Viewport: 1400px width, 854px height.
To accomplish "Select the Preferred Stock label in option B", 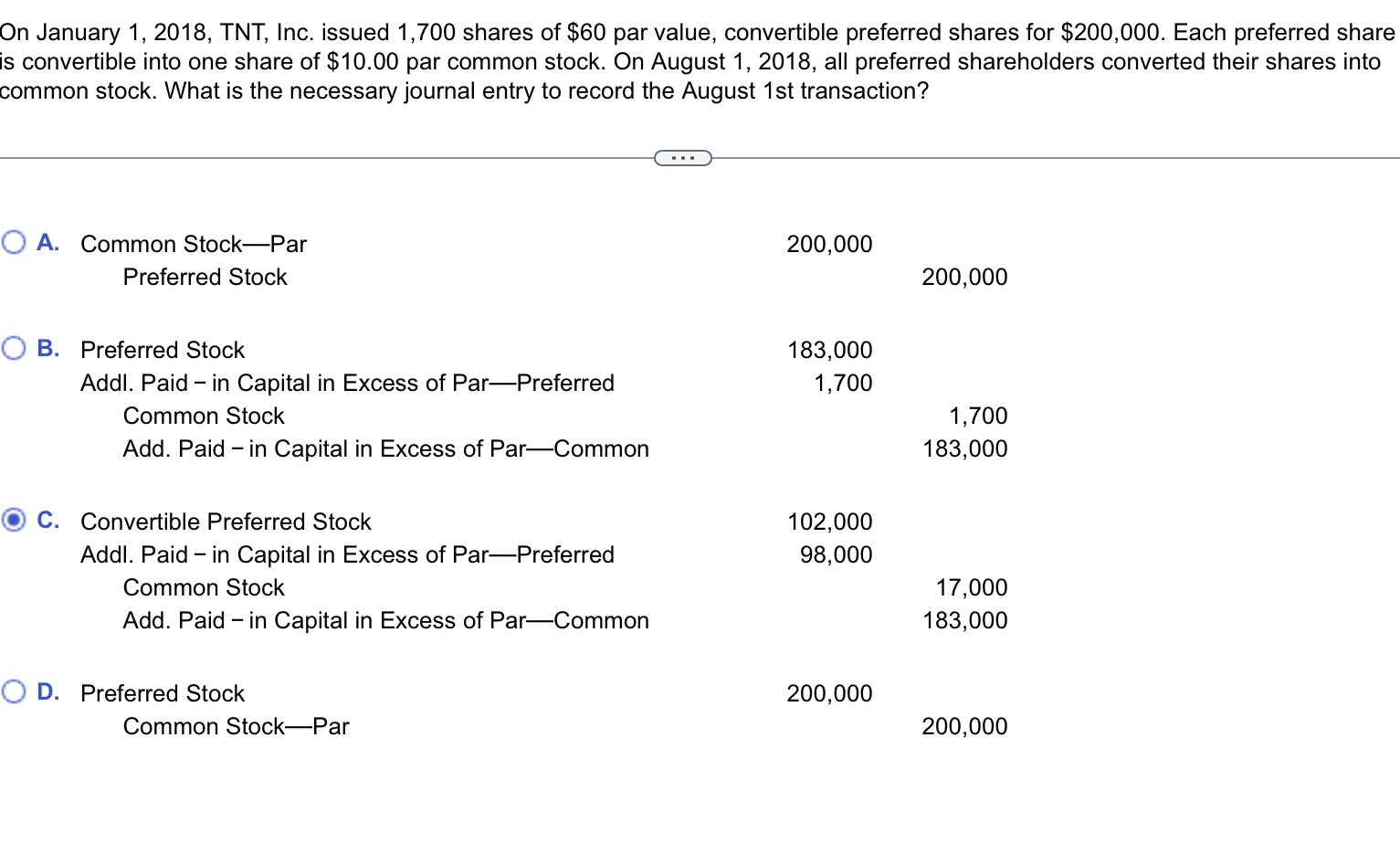I will coord(162,350).
